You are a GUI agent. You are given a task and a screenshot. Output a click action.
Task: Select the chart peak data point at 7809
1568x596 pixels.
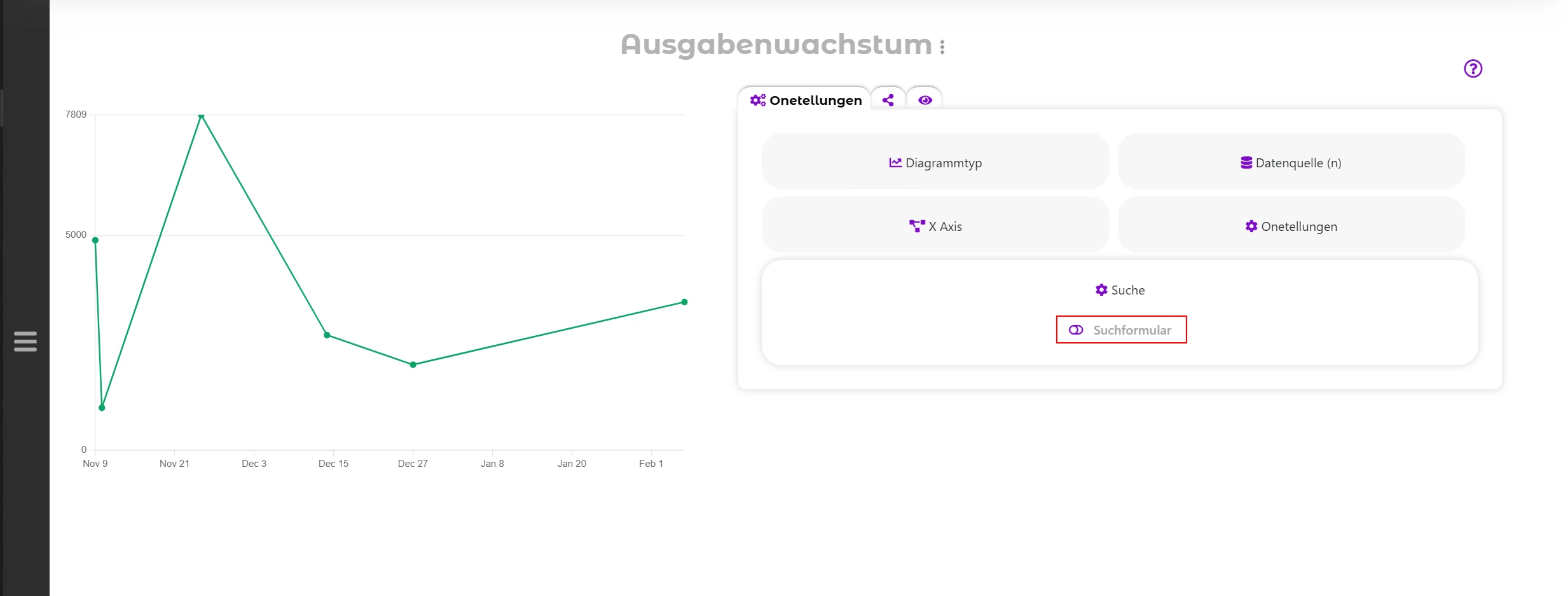point(201,116)
